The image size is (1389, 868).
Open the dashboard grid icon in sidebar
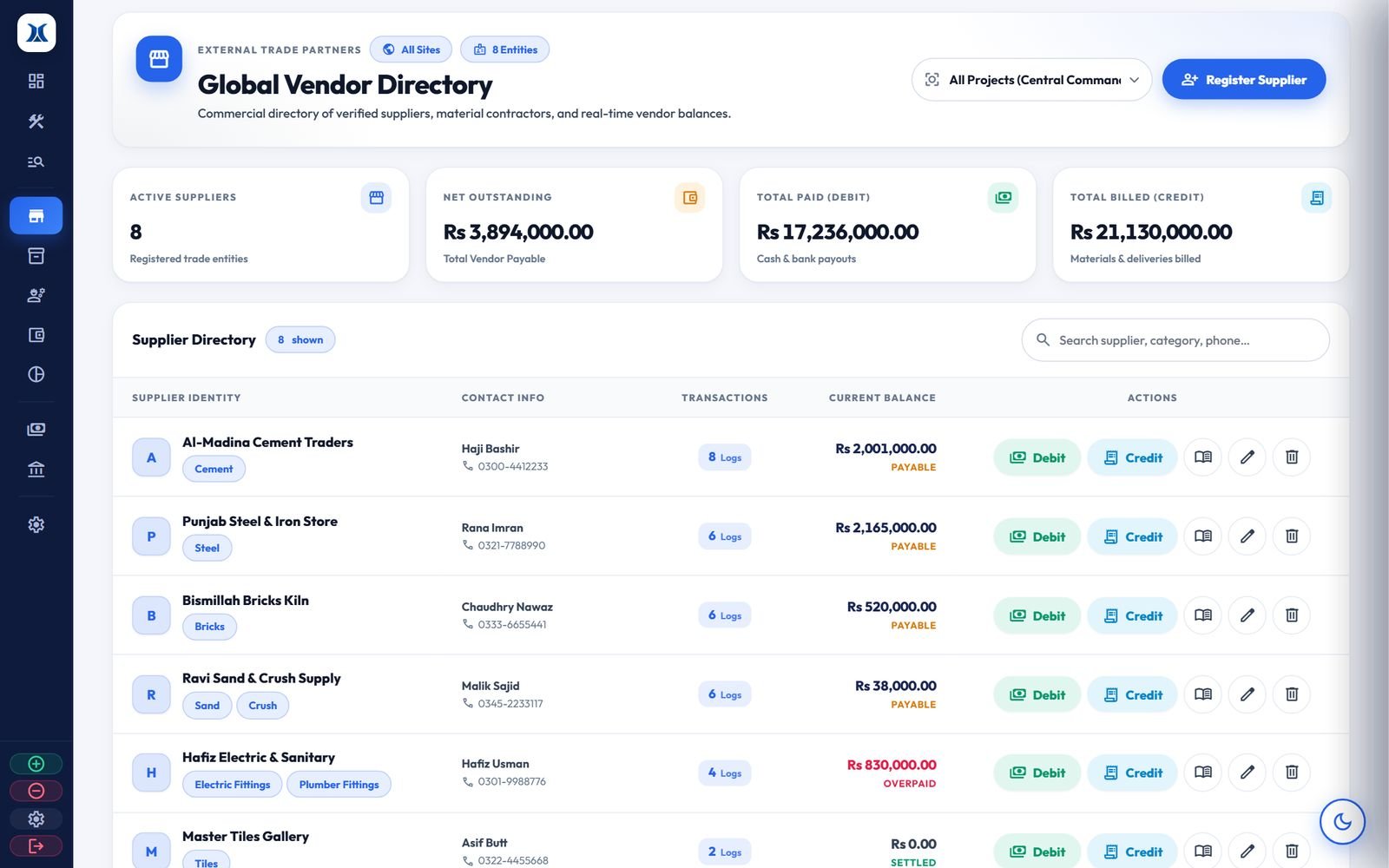[36, 81]
